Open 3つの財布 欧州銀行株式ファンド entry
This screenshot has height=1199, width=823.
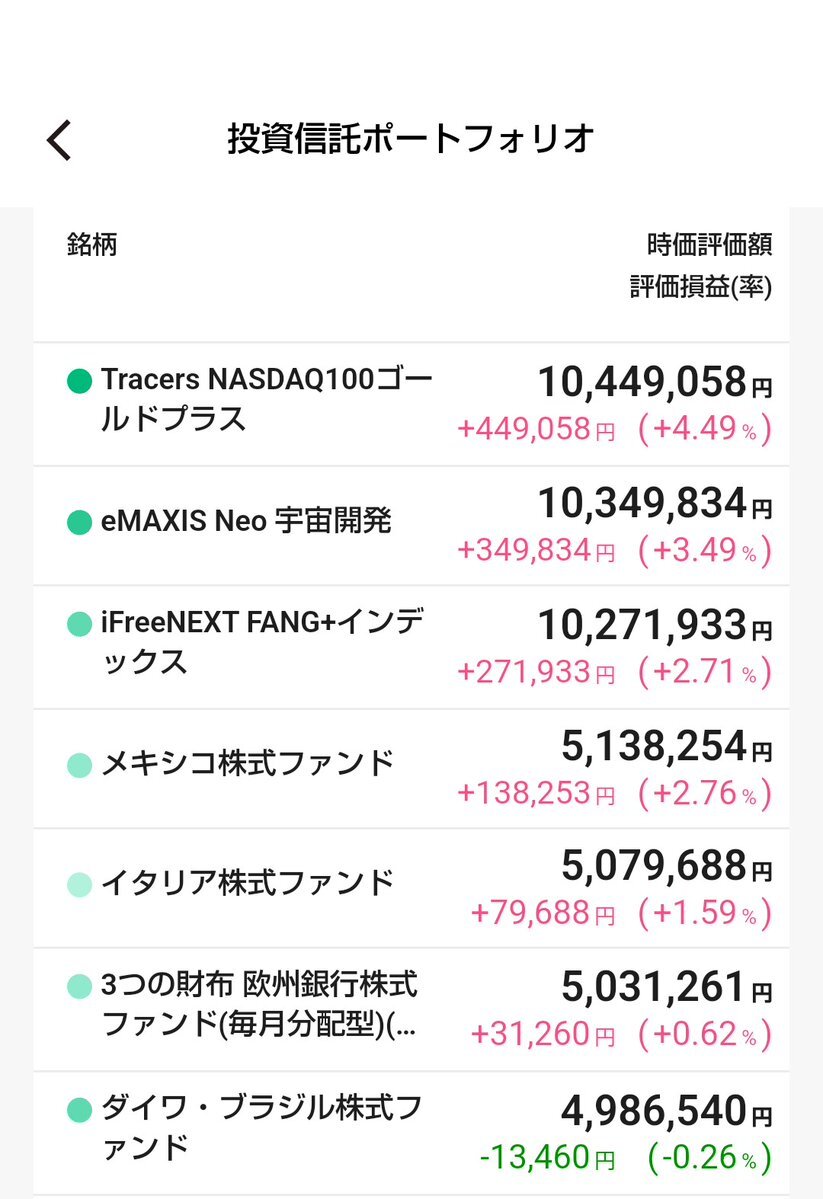pyautogui.click(x=259, y=1005)
